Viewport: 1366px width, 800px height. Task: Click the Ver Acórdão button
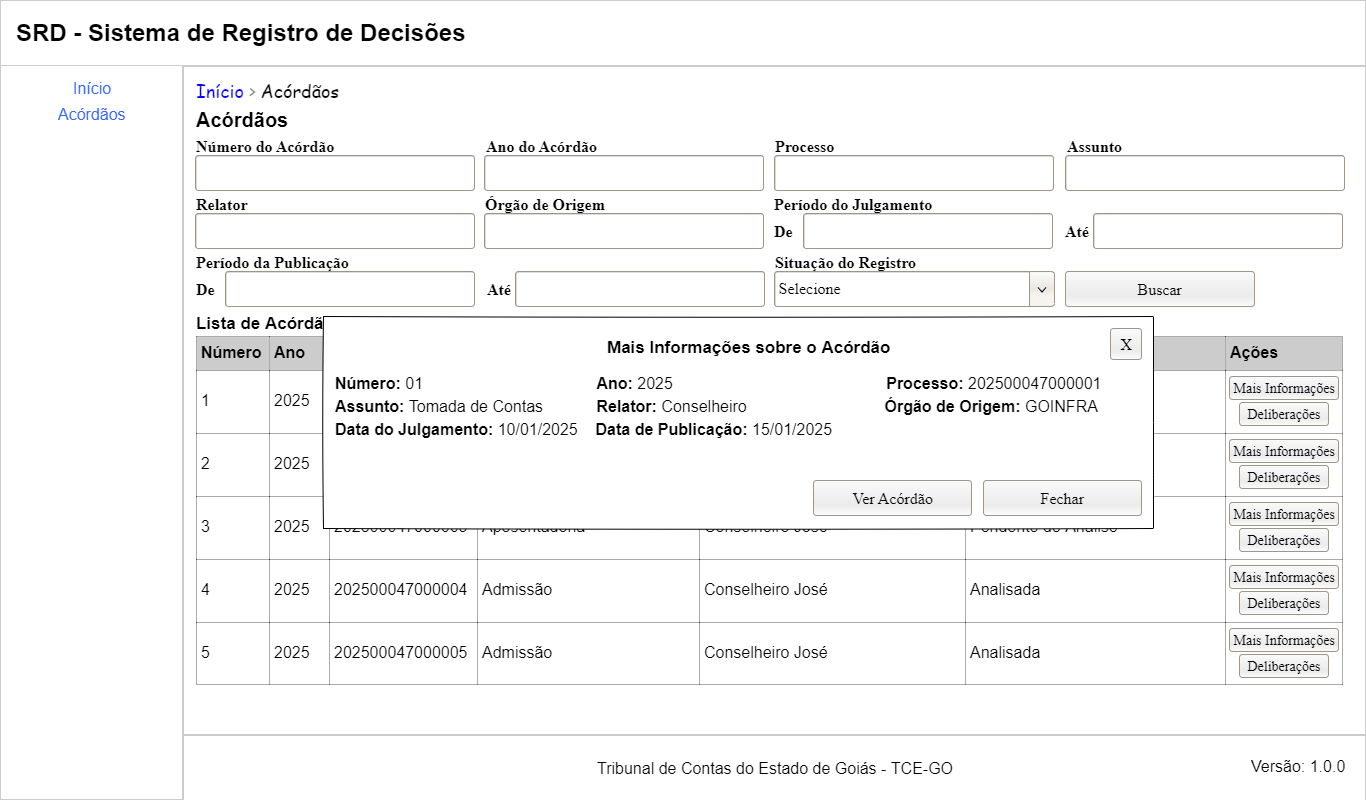click(x=892, y=498)
